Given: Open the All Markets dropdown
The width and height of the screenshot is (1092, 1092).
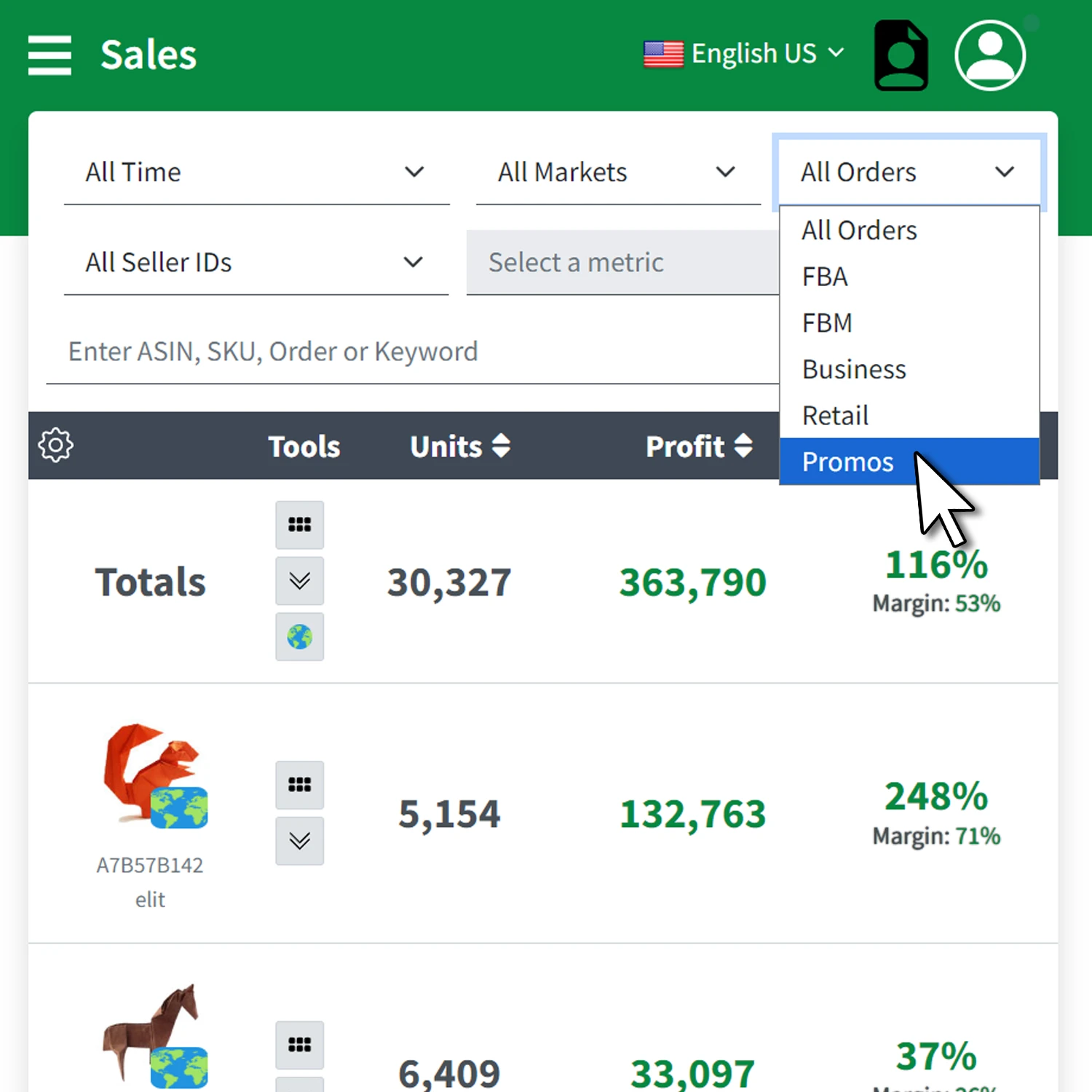Looking at the screenshot, I should pyautogui.click(x=618, y=173).
